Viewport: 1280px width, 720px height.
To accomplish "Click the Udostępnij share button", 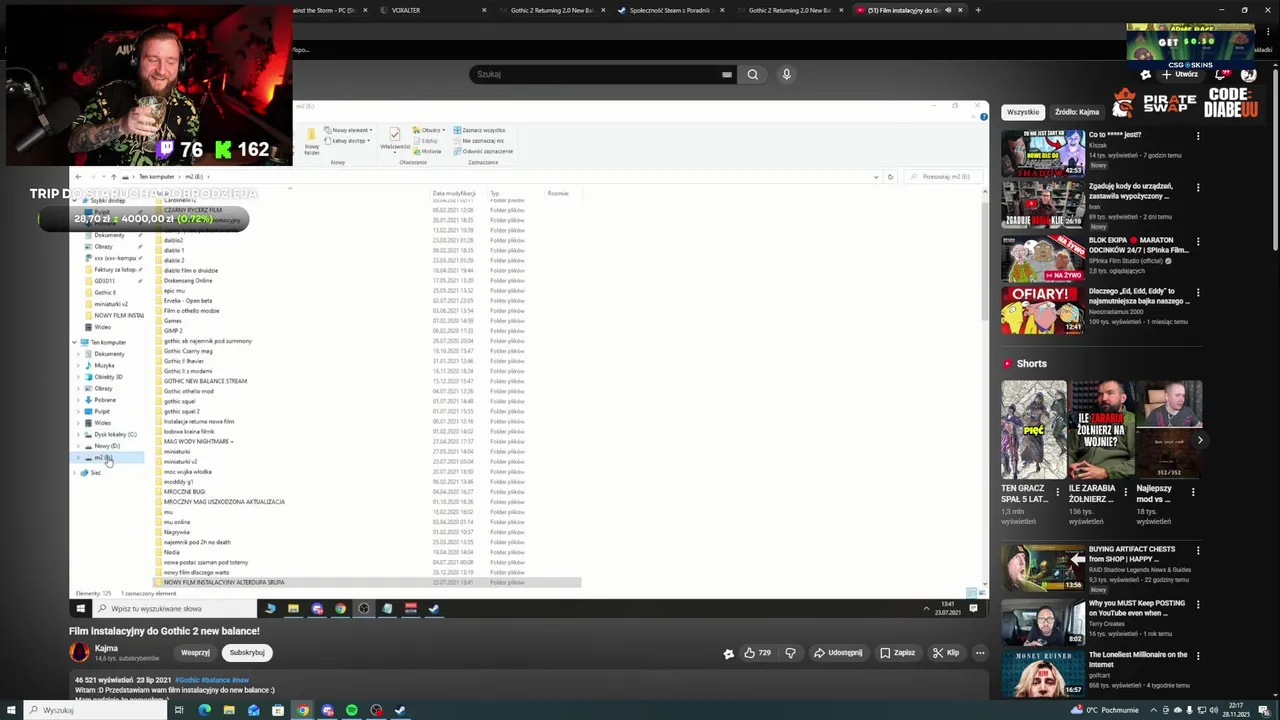I will 838,653.
